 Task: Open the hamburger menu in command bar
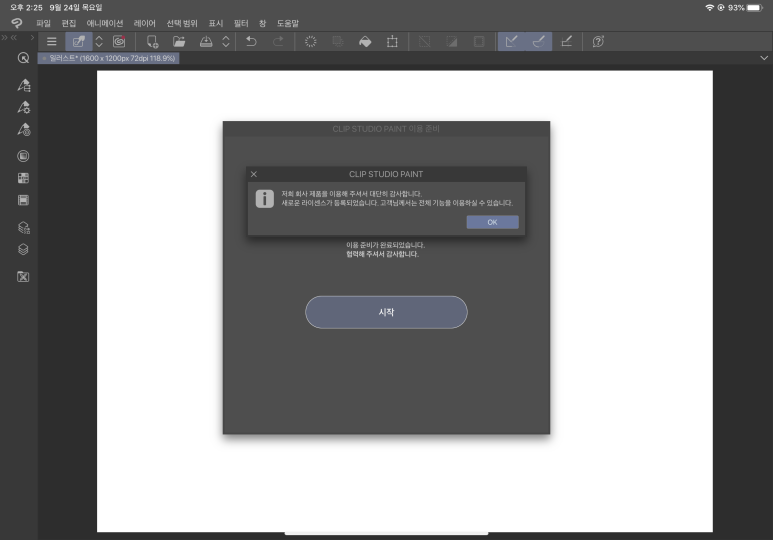pyautogui.click(x=51, y=41)
